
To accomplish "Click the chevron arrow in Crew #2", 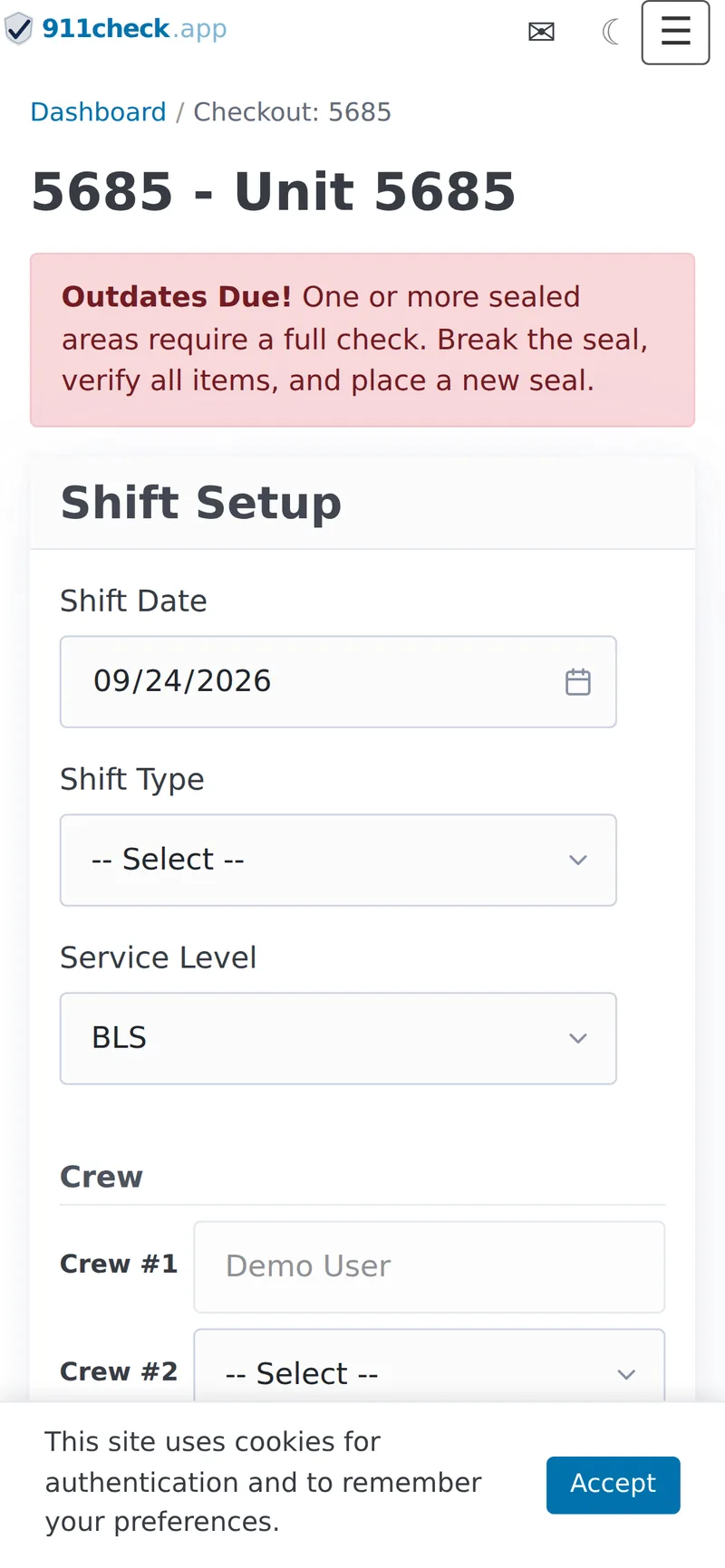I will click(626, 1374).
